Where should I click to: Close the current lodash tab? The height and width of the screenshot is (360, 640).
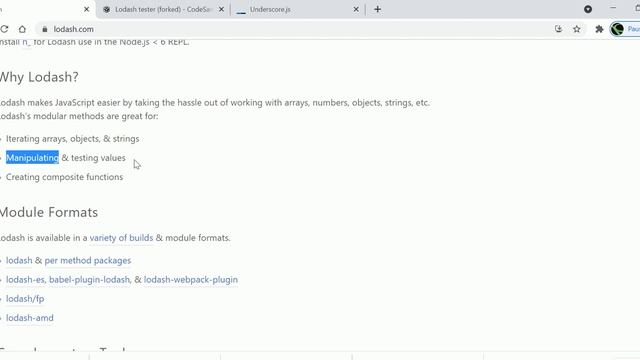(87, 9)
